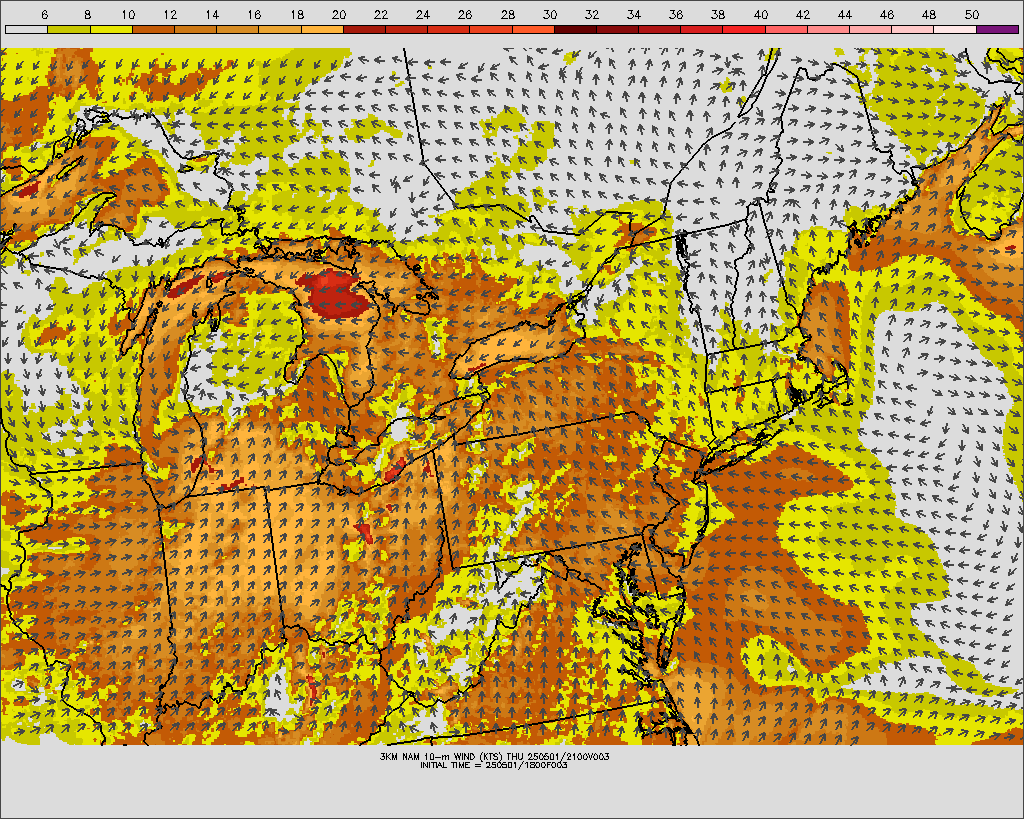Click the legend value 16
This screenshot has height=819, width=1024.
pos(254,14)
